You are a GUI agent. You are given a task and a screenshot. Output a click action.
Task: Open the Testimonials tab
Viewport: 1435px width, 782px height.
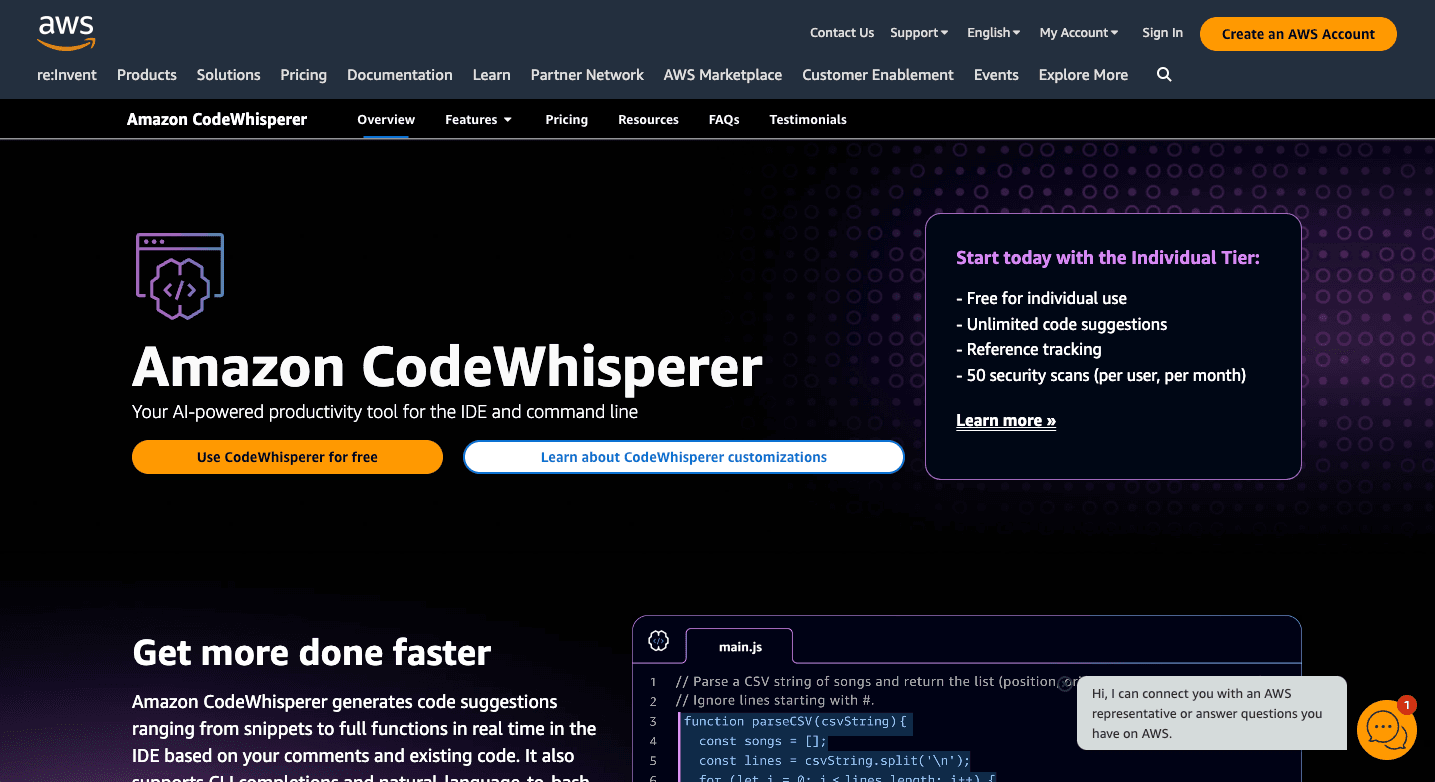click(808, 119)
